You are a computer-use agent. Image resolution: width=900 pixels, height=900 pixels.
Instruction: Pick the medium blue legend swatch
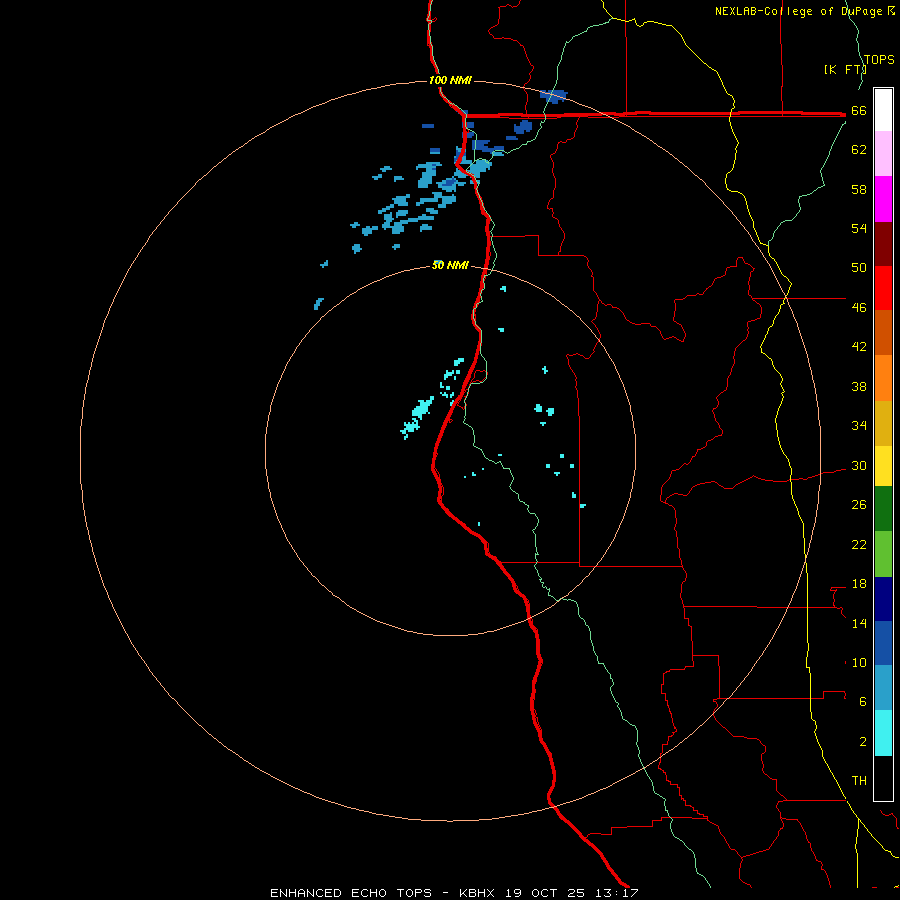click(883, 643)
